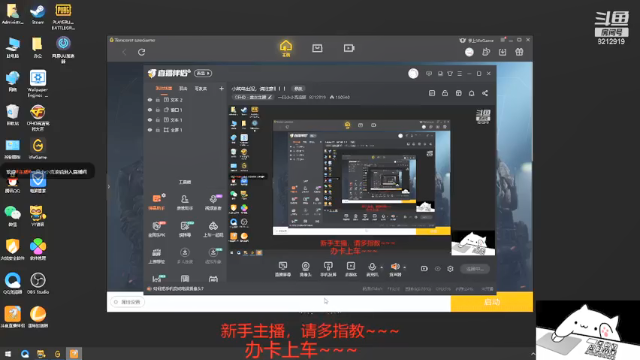Viewport: 640px width, 360px height.
Task: Expand speaker options arrow
Action: click(404, 268)
